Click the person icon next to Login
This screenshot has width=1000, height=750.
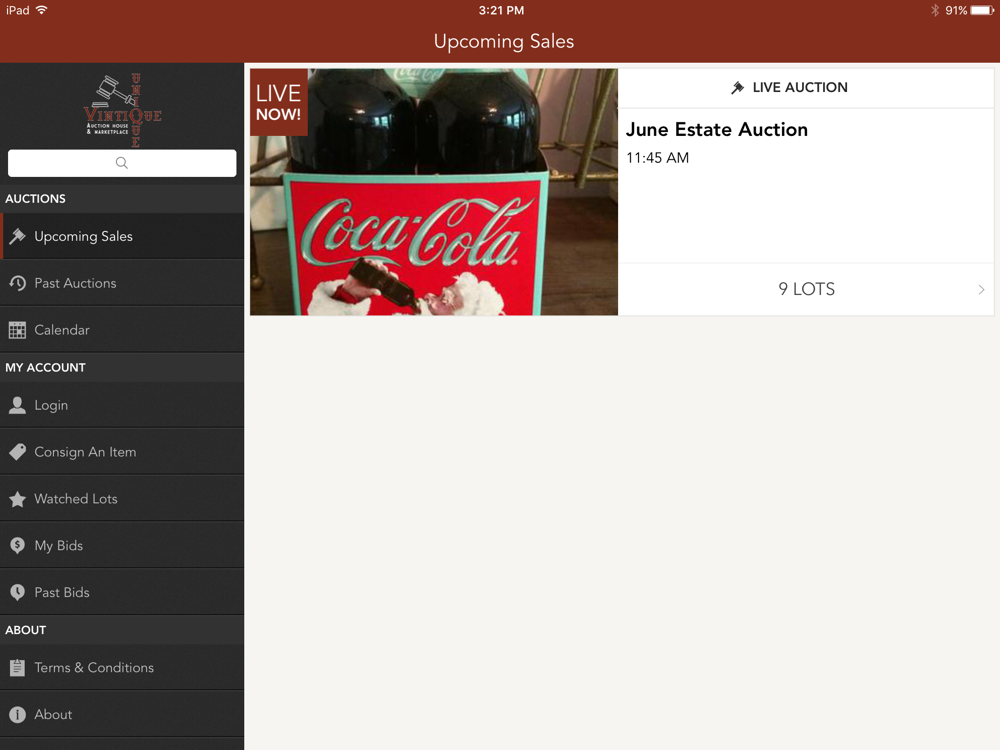(17, 405)
